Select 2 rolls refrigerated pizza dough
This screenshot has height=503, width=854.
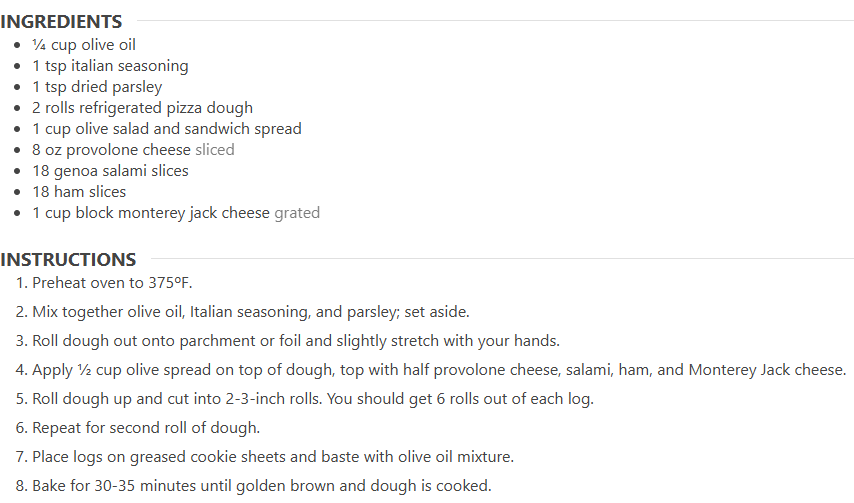tap(142, 108)
